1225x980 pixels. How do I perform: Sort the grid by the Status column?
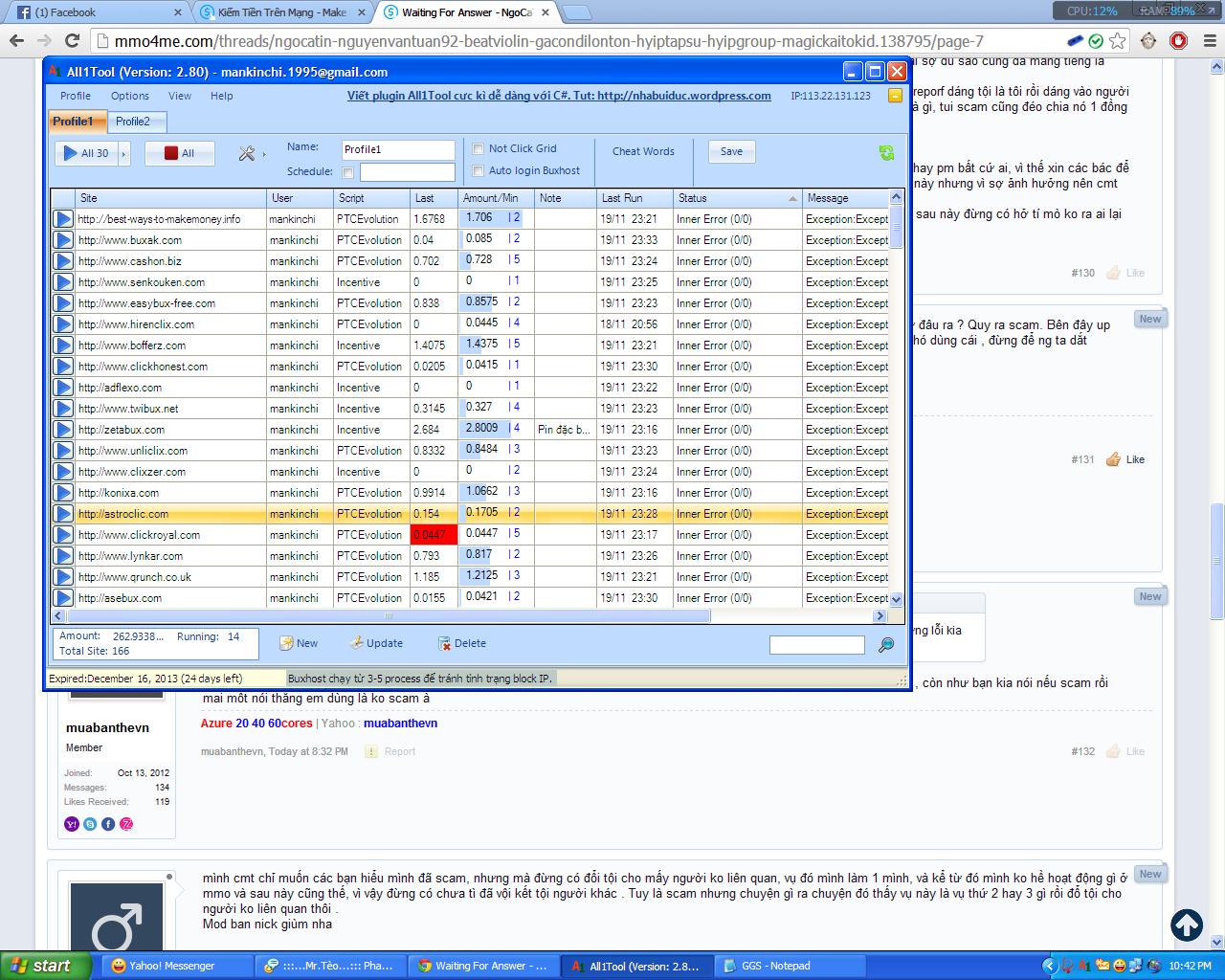pyautogui.click(x=737, y=198)
